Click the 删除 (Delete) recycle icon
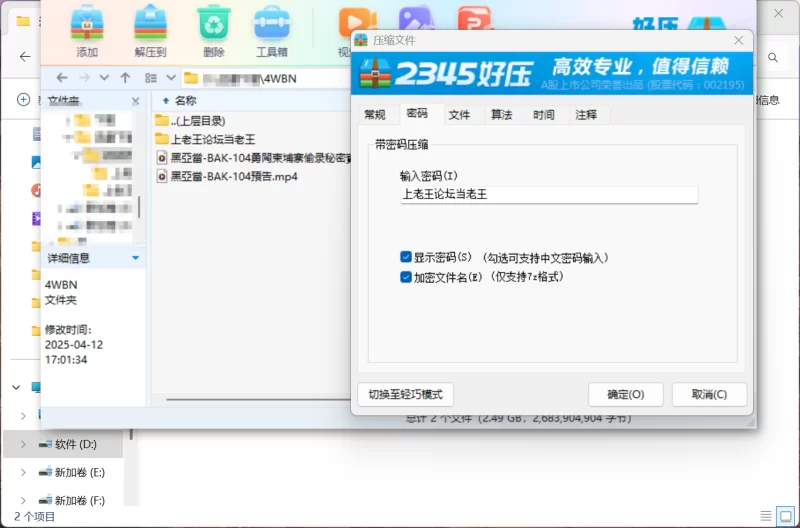Viewport: 800px width, 528px height. [214, 30]
